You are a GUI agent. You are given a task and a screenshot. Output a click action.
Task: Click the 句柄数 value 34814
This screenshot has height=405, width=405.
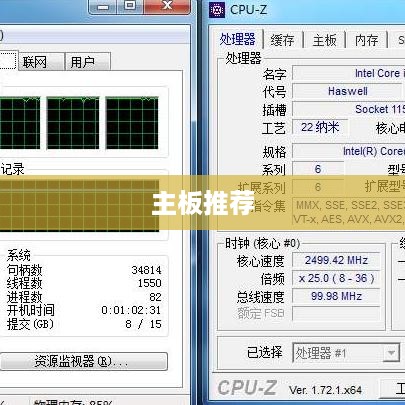146,270
